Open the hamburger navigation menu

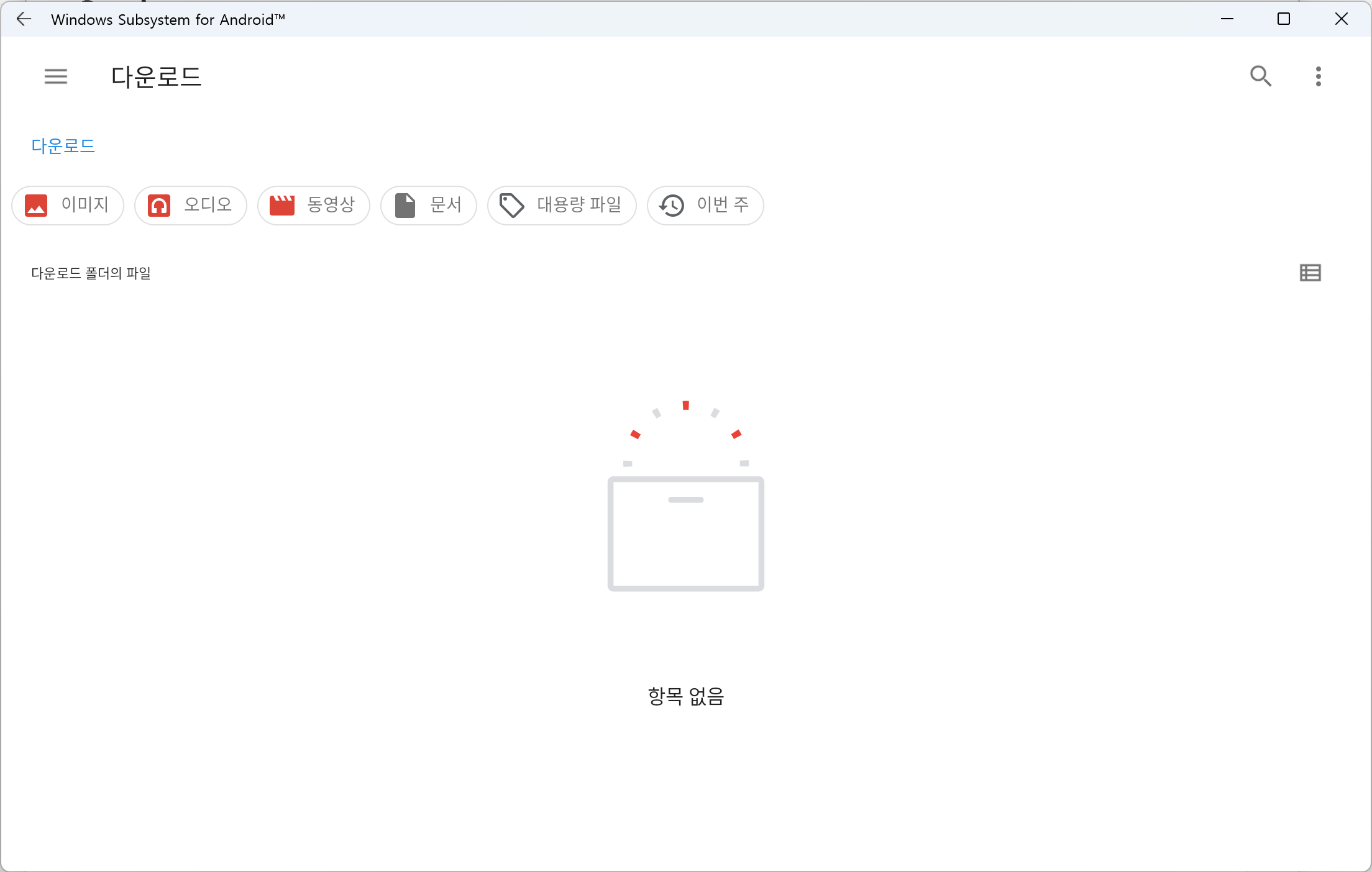[55, 76]
